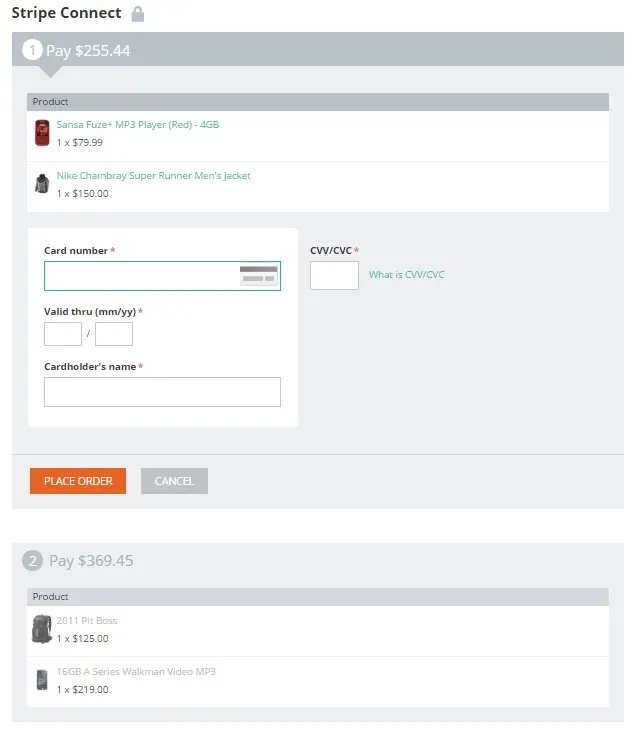Open Nike Chambray Super Runner Jacket link

[x=153, y=176]
